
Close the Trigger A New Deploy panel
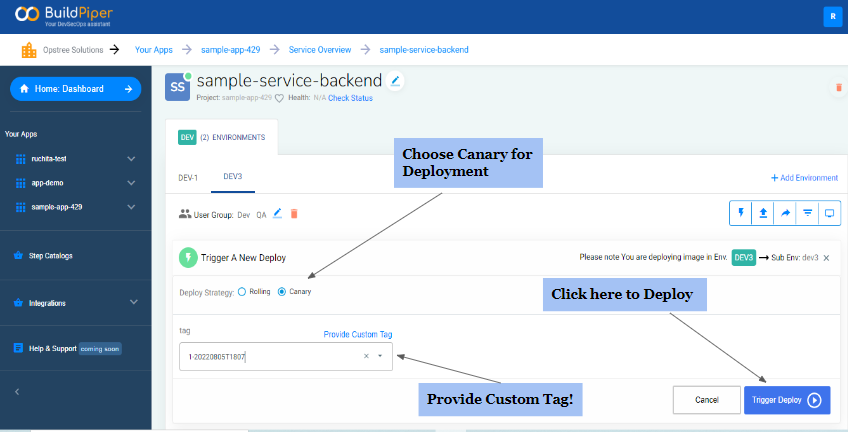(826, 258)
